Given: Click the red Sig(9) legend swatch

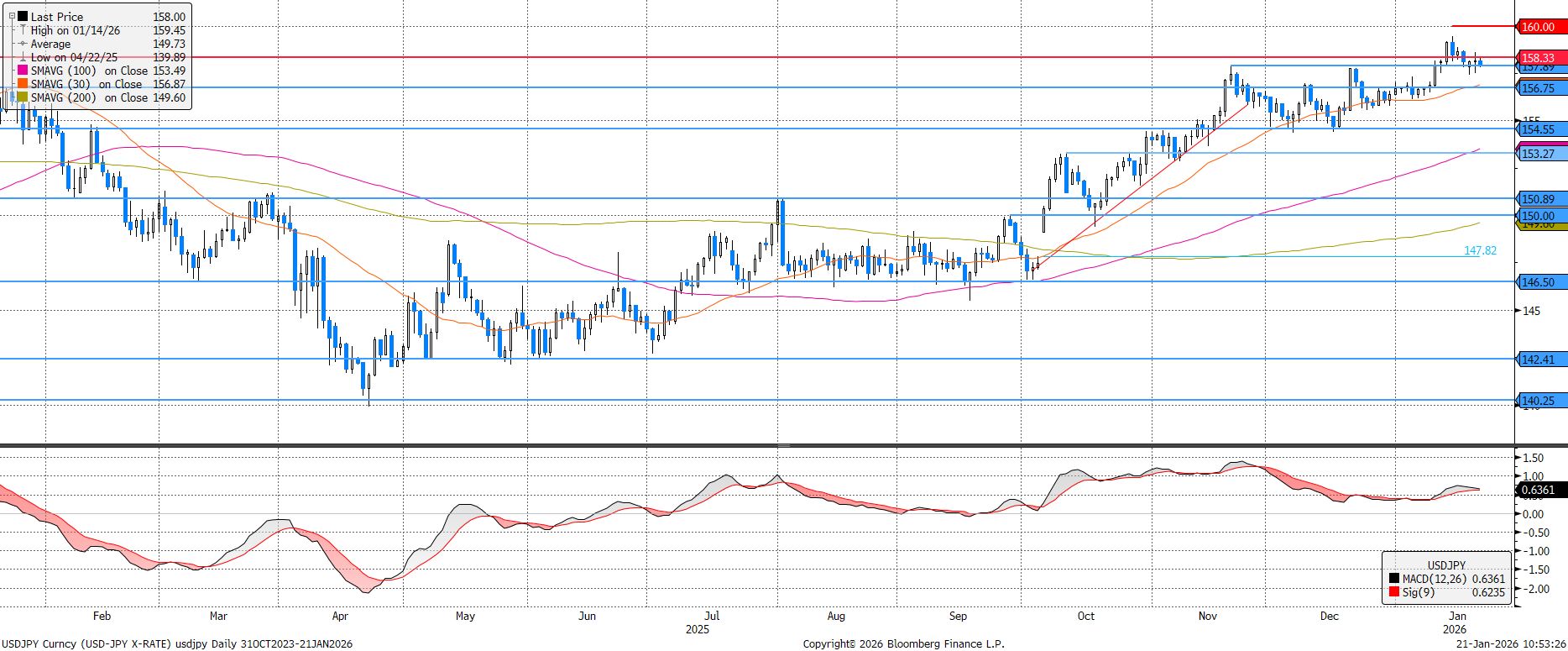Looking at the screenshot, I should click(x=1394, y=592).
